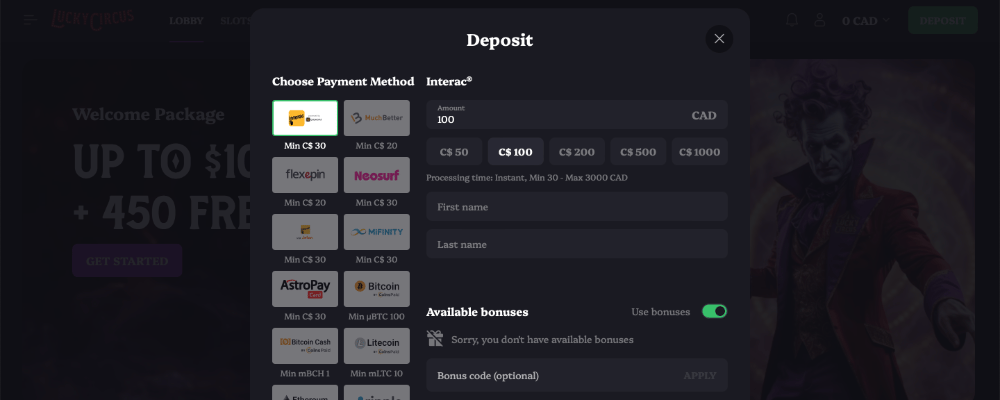Screen dimensions: 1000x400
Task: Focus the Amount input field
Action: (577, 115)
